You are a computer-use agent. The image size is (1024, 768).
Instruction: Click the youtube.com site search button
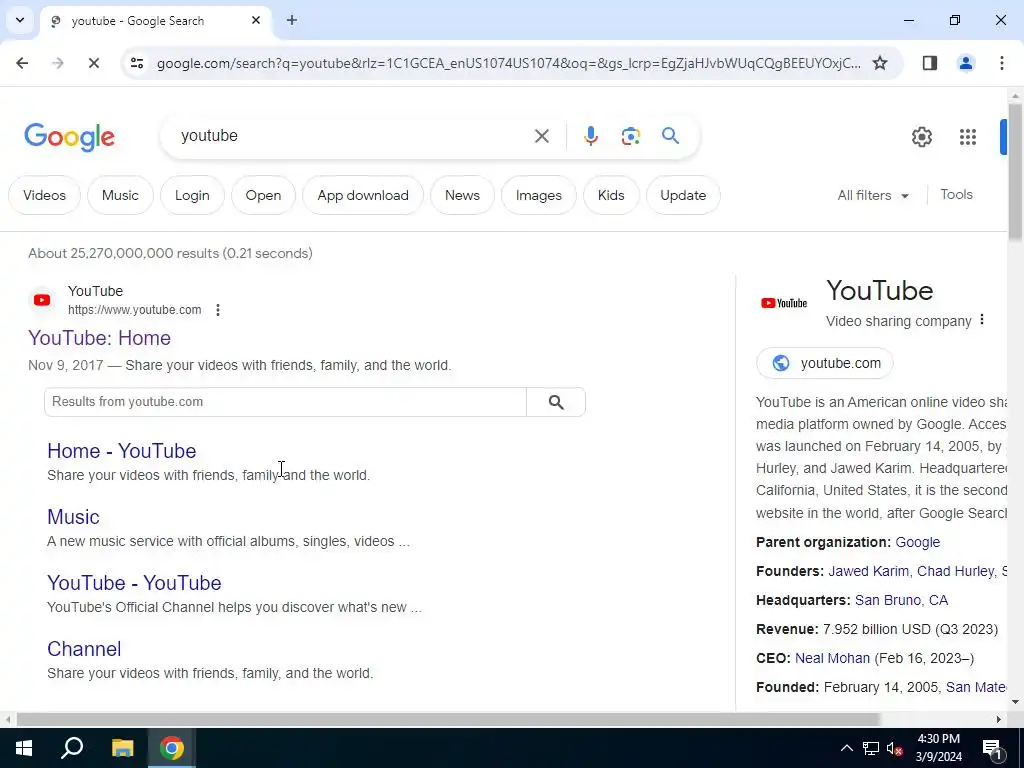coord(556,402)
